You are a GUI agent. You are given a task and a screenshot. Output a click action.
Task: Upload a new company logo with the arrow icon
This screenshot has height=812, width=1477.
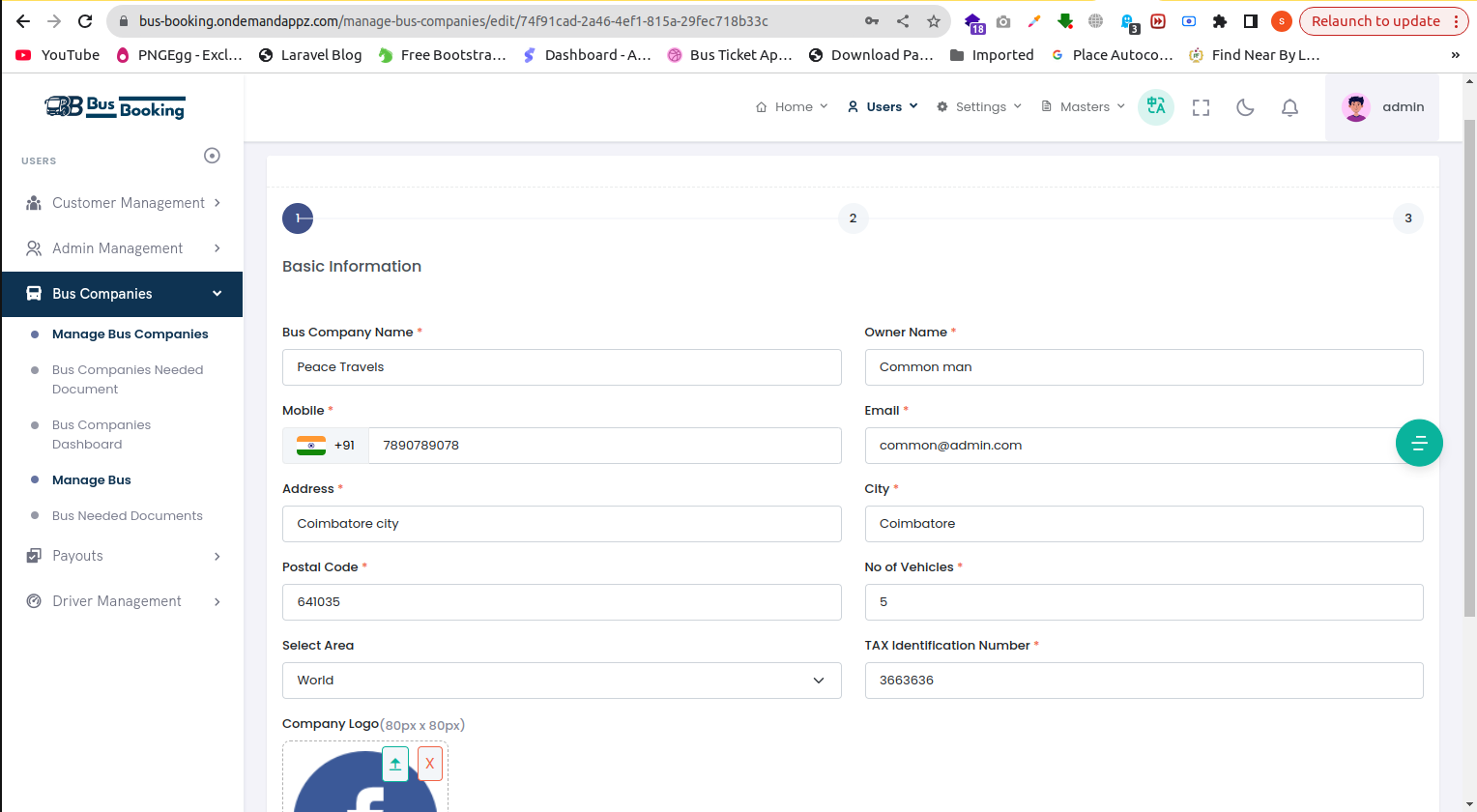(x=395, y=764)
